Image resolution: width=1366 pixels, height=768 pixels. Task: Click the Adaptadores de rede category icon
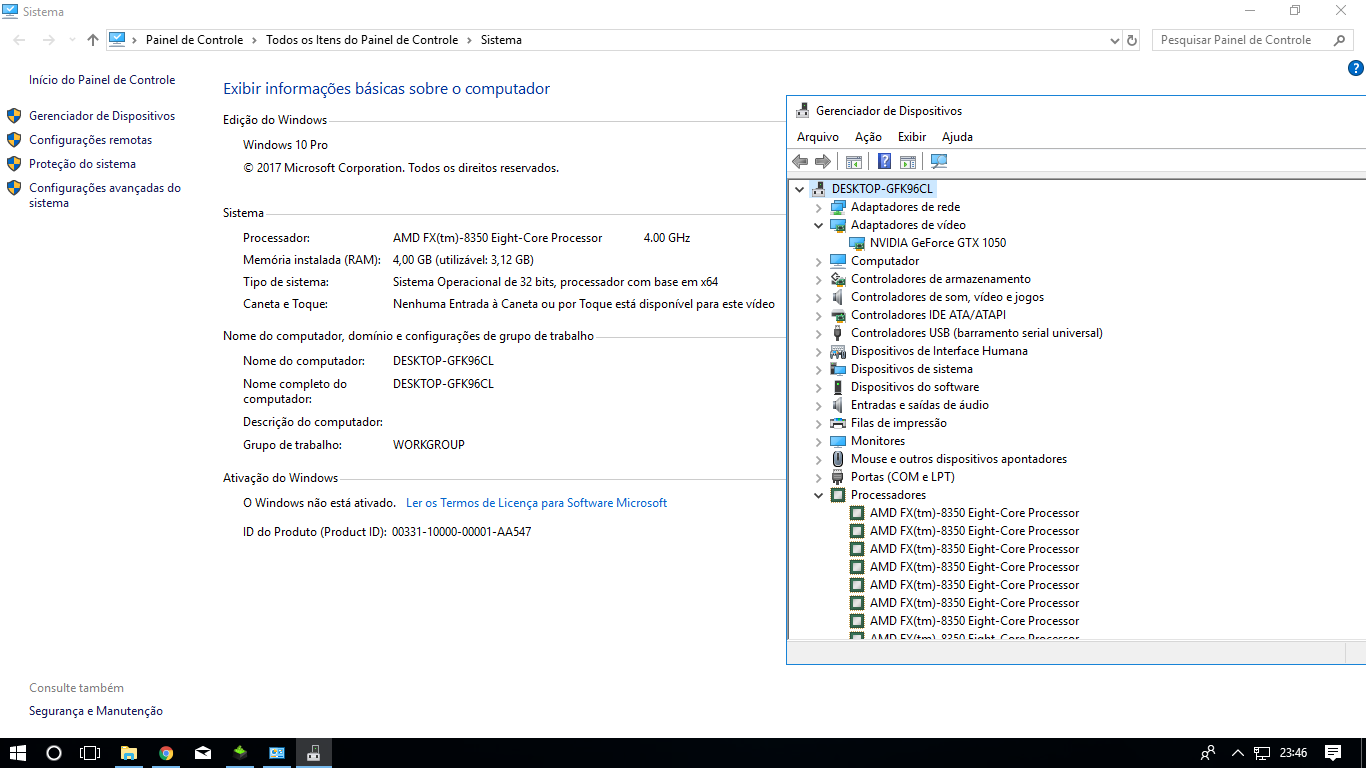coord(838,207)
